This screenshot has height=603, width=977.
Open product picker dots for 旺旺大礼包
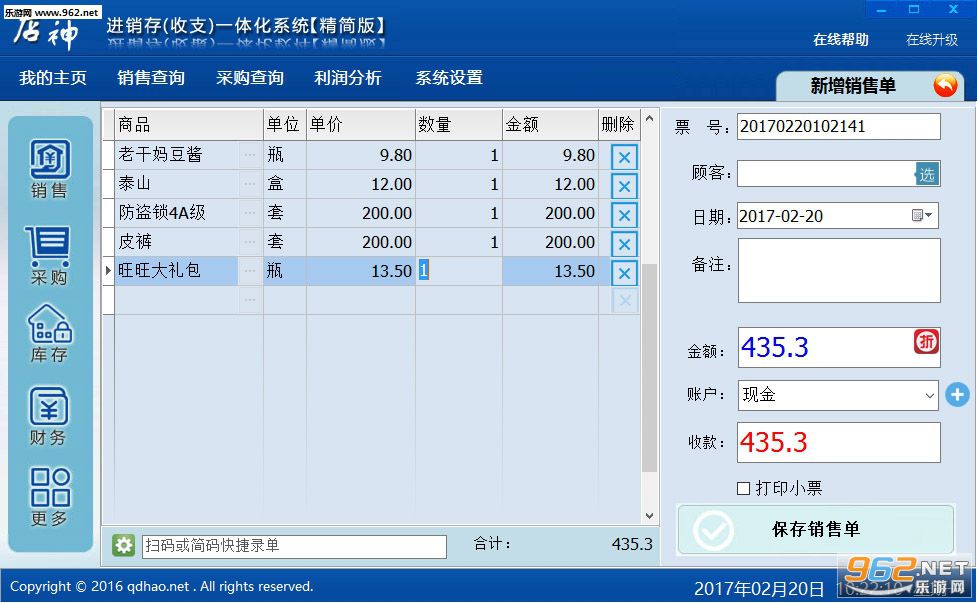click(250, 271)
